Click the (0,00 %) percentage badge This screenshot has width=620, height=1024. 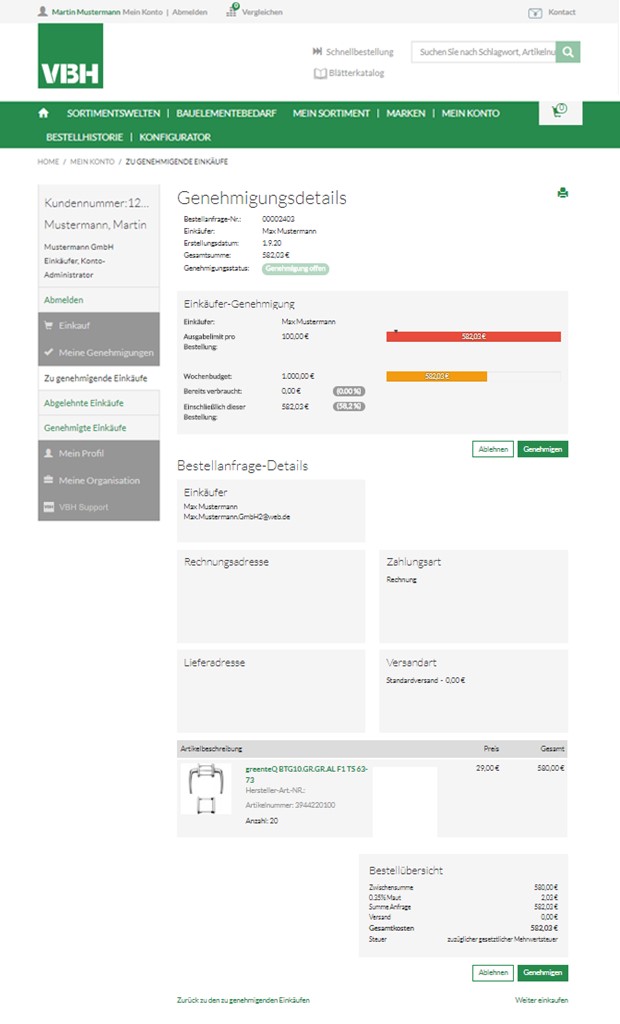(349, 391)
